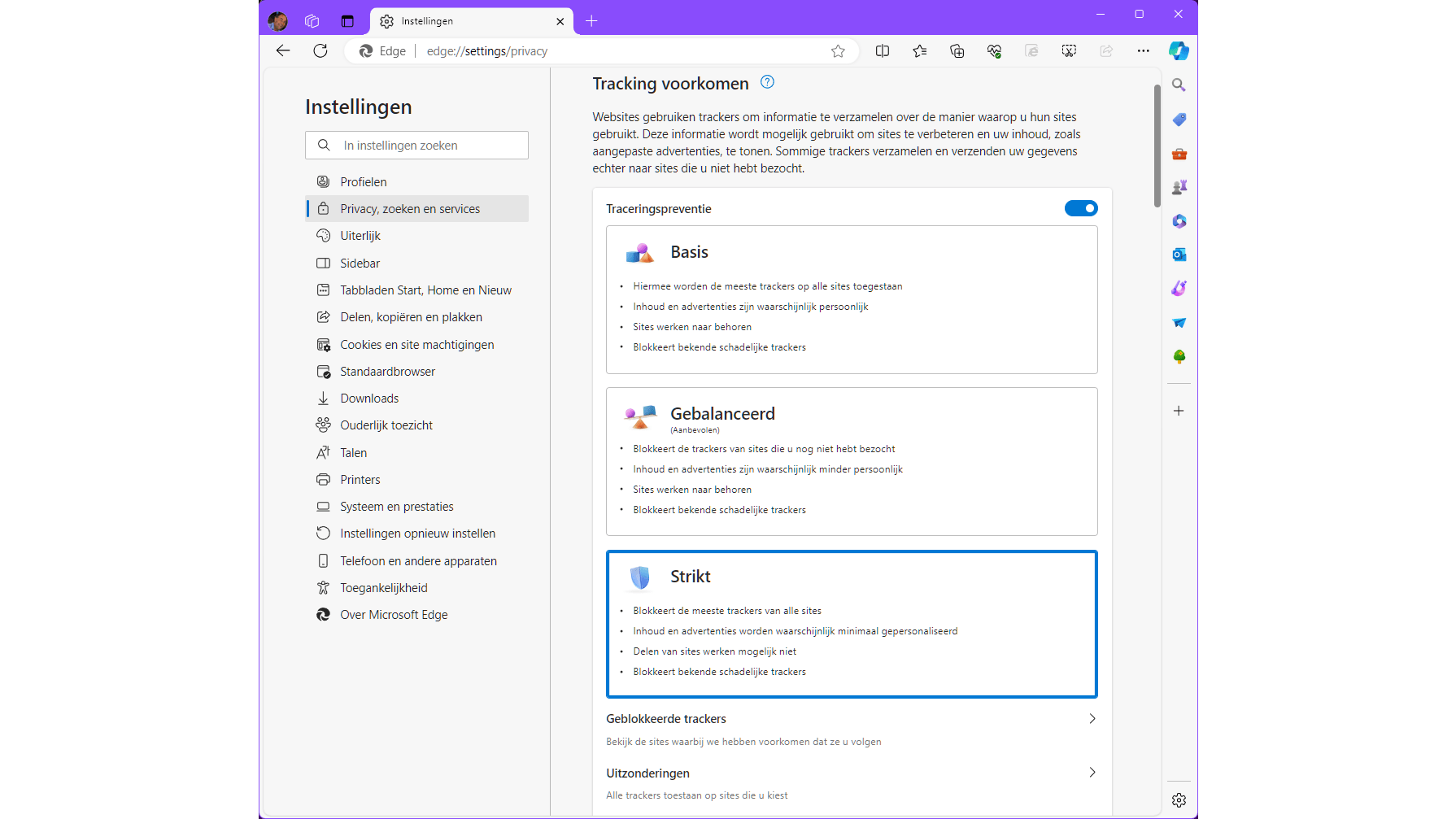Open Browser Essentials from the toolbar
The image size is (1456, 819).
tap(993, 50)
